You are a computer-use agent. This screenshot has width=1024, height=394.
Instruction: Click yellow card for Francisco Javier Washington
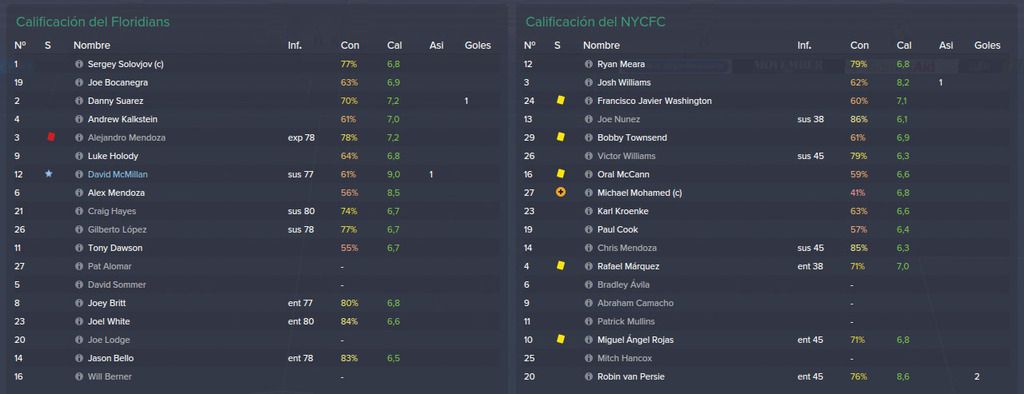[560, 101]
